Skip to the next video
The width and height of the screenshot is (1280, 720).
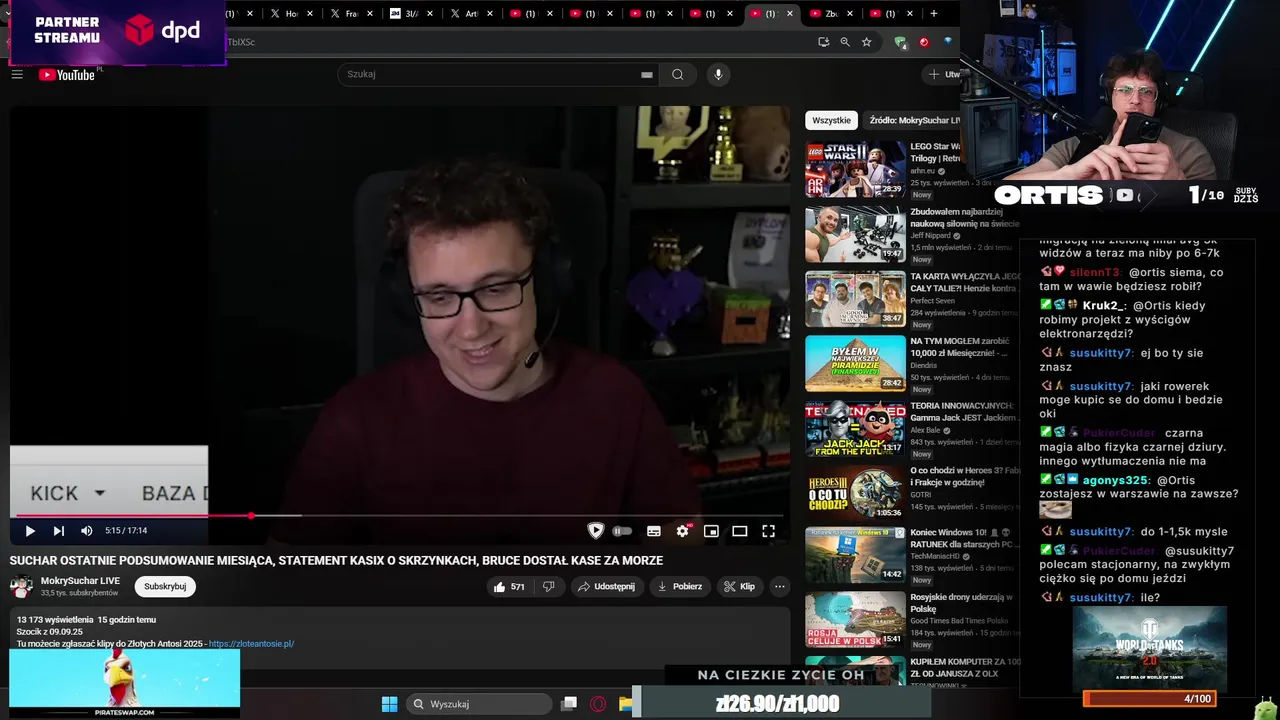[58, 531]
